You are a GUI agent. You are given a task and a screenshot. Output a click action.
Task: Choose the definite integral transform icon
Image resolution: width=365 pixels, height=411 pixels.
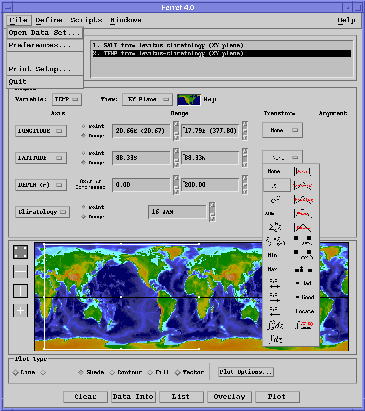pos(275,325)
